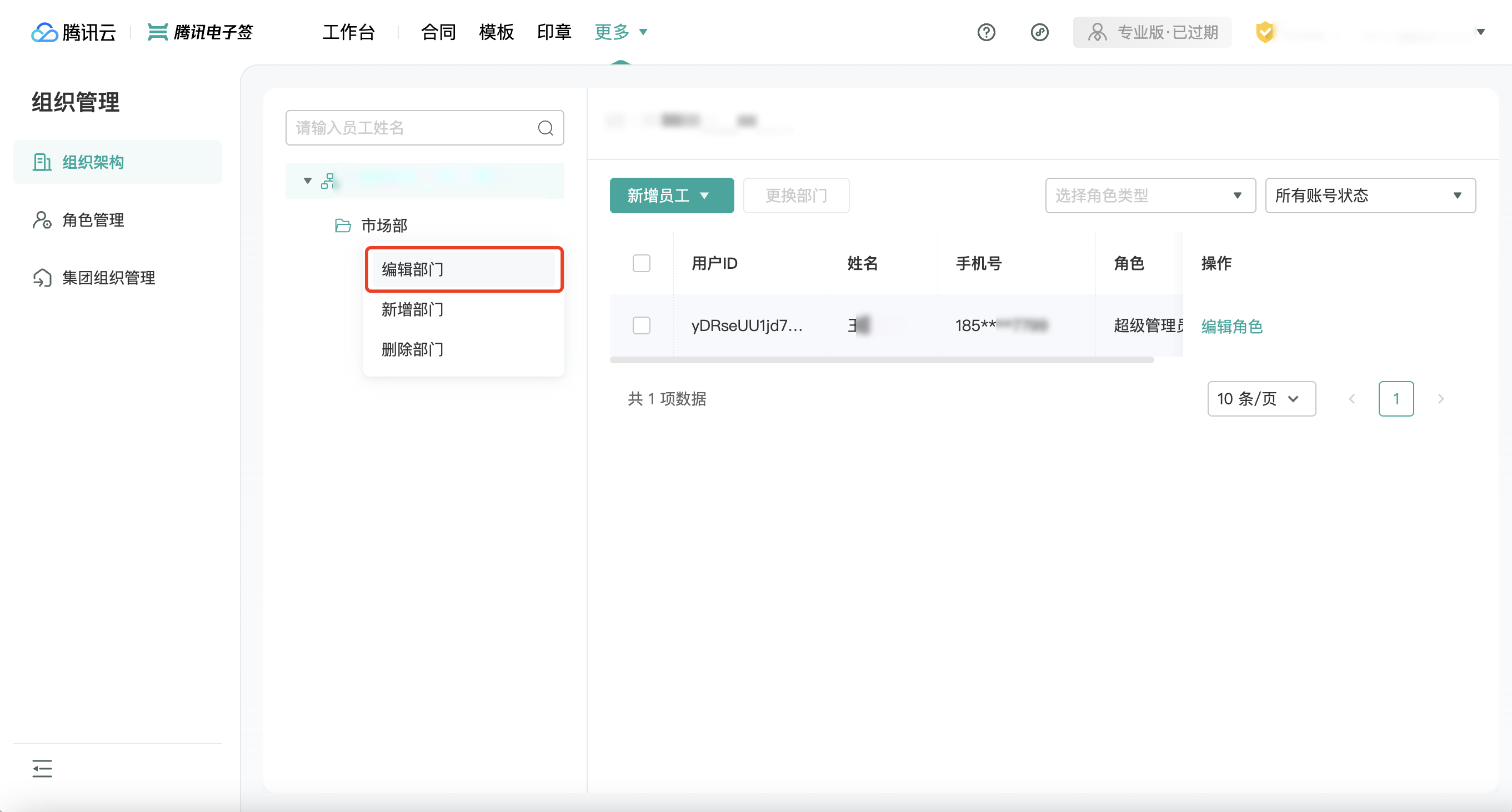Click the 姓名 column header
This screenshot has width=1512, height=812.
[862, 263]
